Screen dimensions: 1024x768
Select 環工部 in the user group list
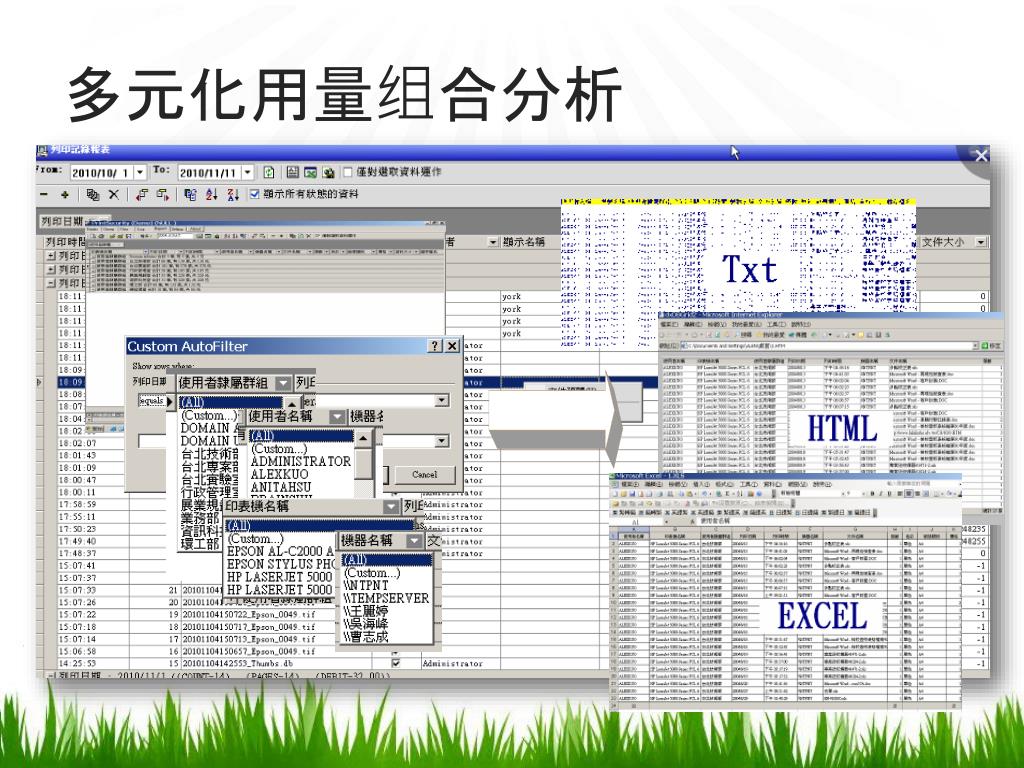pyautogui.click(x=200, y=544)
